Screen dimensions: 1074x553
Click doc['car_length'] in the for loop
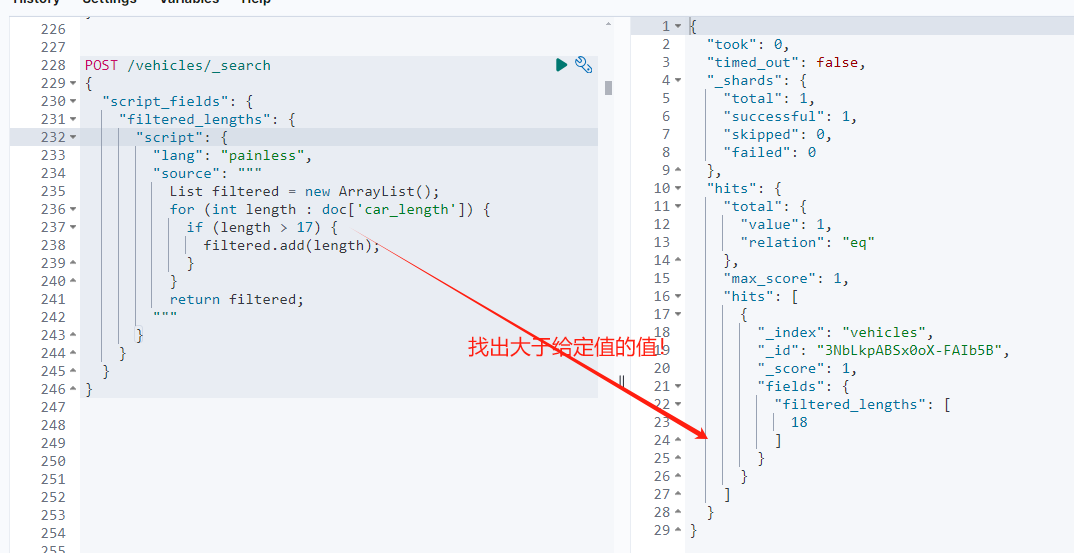[x=397, y=209]
